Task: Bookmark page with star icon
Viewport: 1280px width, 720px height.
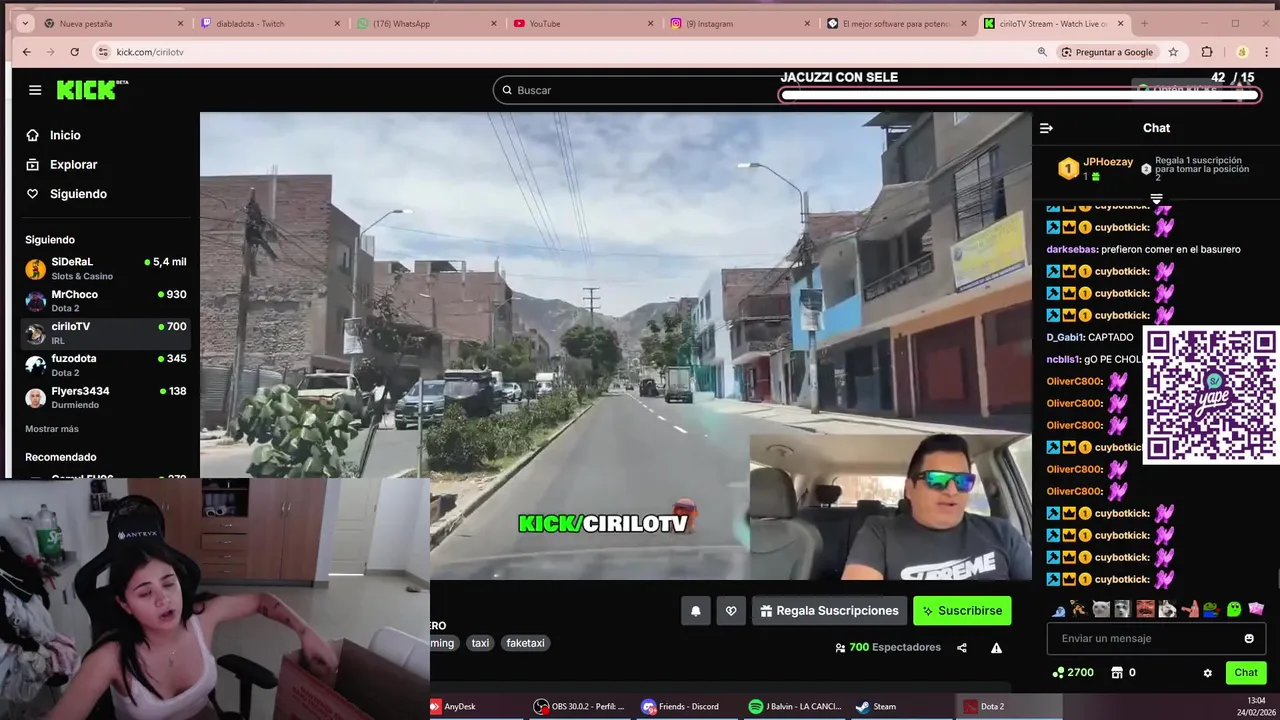Action: click(x=1173, y=52)
